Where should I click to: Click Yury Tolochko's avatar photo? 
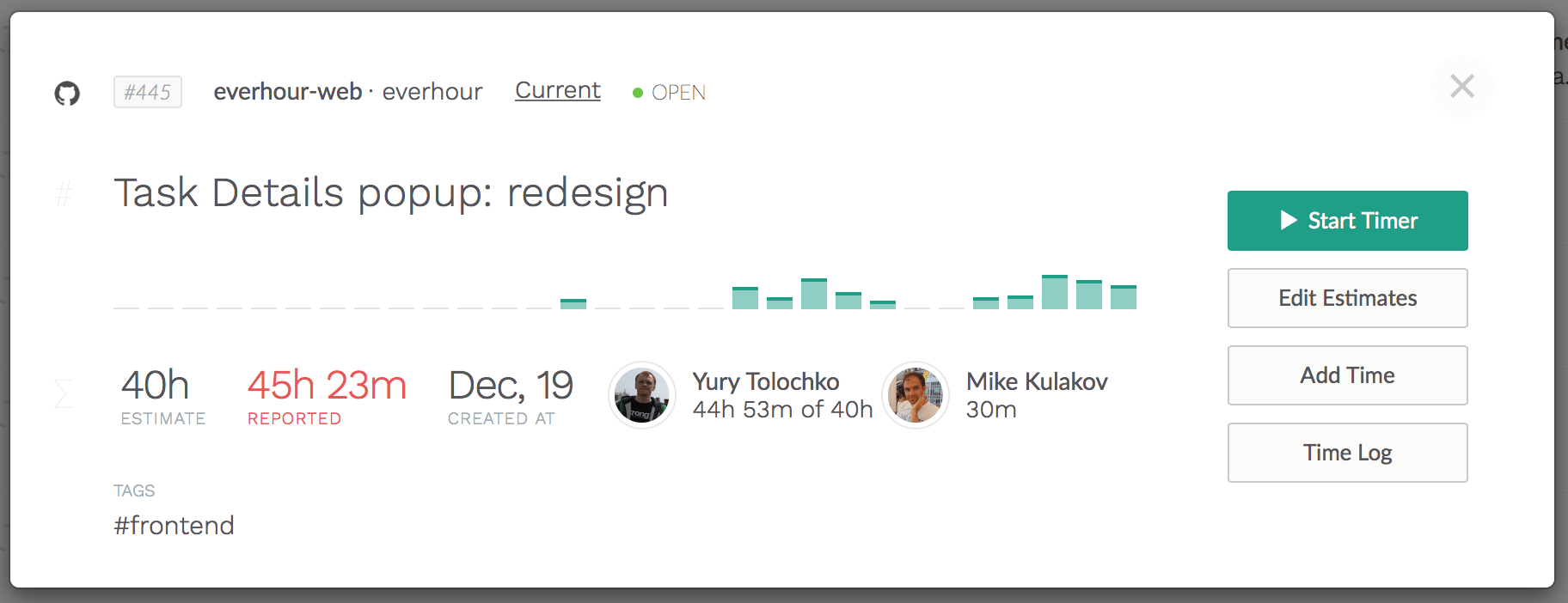pos(641,395)
